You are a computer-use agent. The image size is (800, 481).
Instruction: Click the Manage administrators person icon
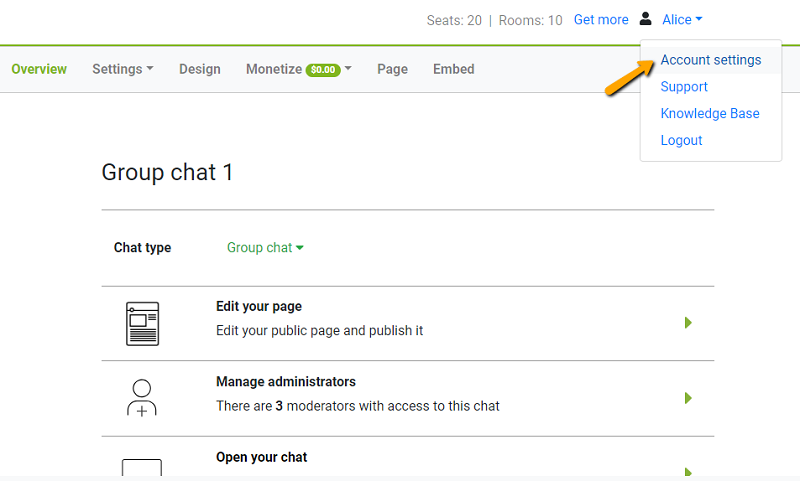pyautogui.click(x=142, y=397)
